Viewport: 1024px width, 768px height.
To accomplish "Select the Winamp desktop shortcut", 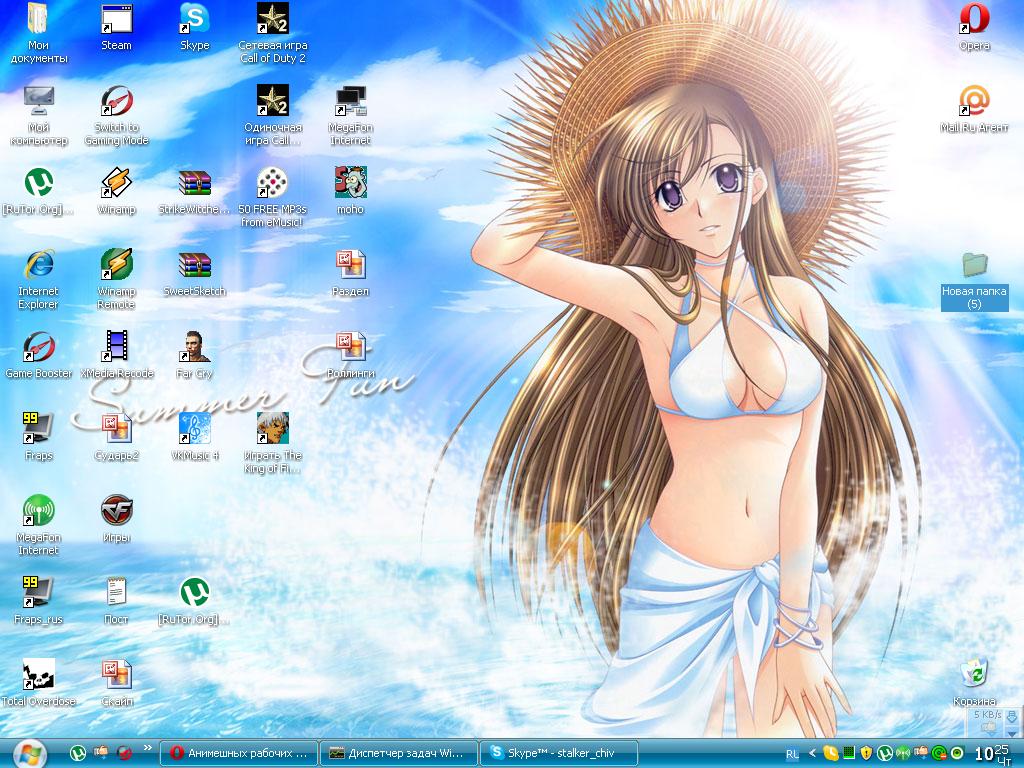I will pos(116,184).
